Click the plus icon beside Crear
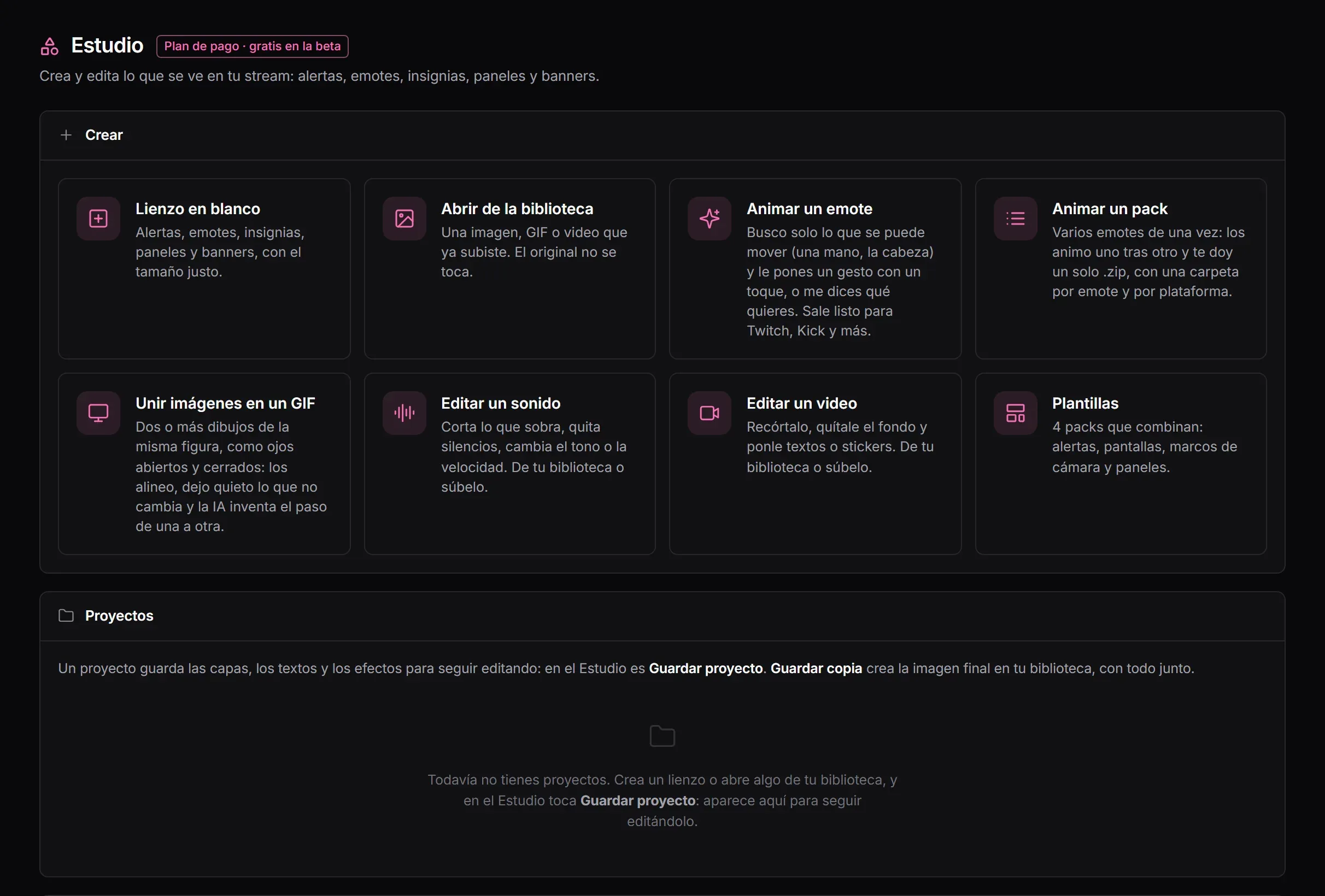 point(66,135)
